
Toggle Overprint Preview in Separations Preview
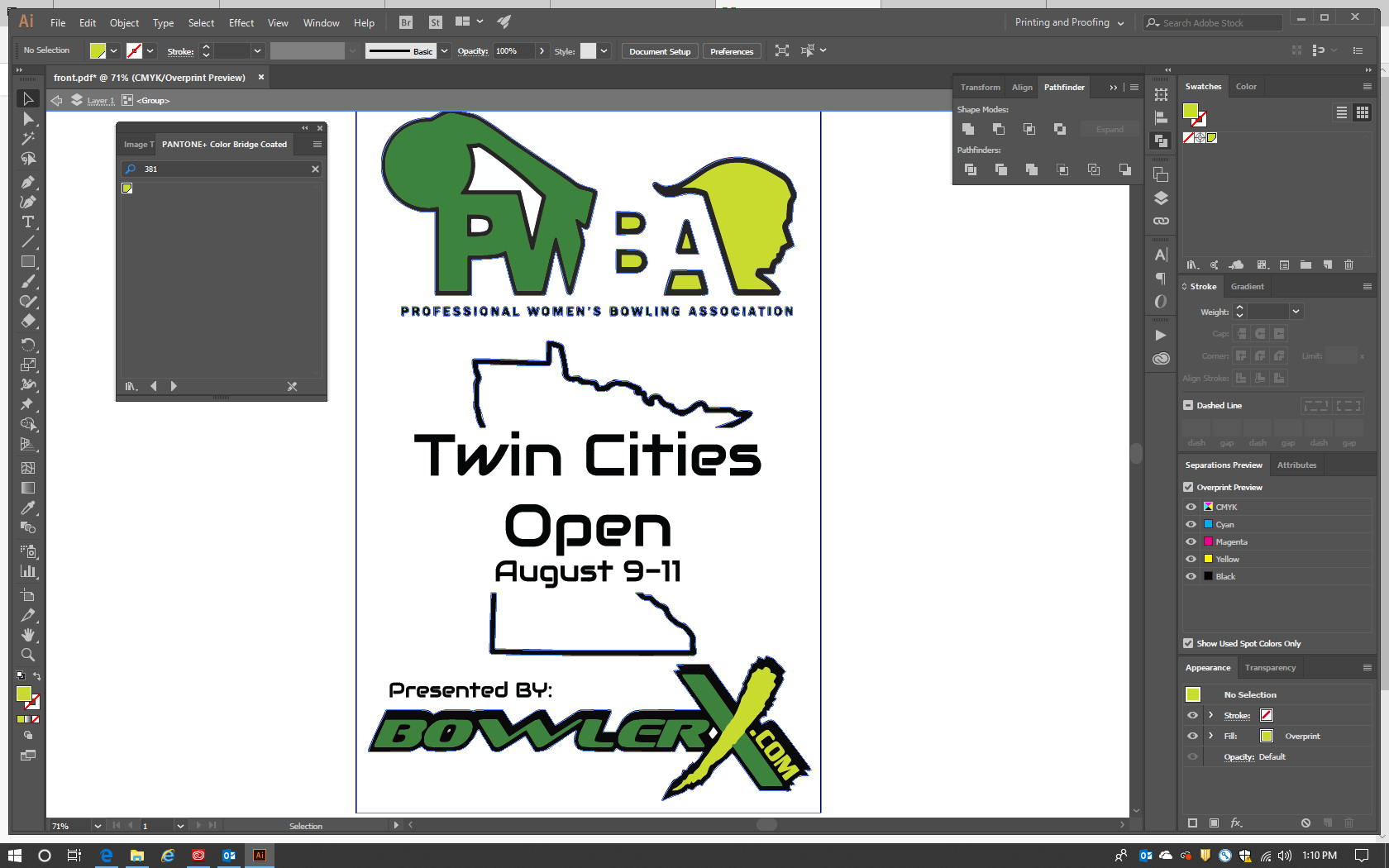click(x=1188, y=487)
